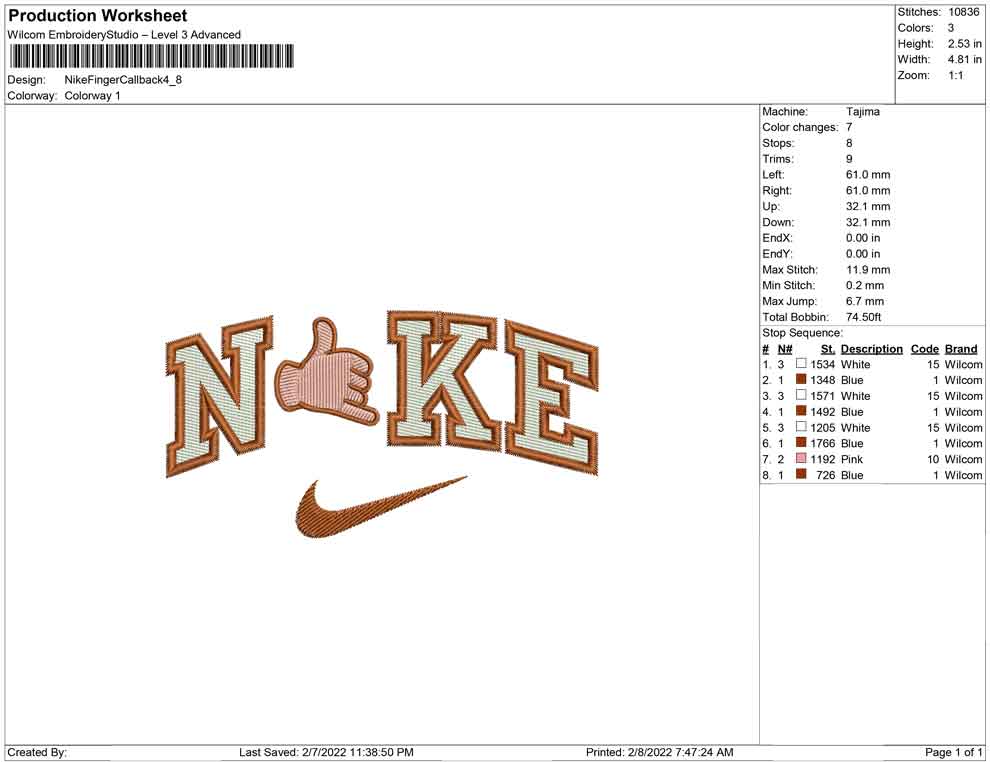Image resolution: width=990 pixels, height=762 pixels.
Task: Click the "Down:" value 32.1 mm
Action: 868,222
